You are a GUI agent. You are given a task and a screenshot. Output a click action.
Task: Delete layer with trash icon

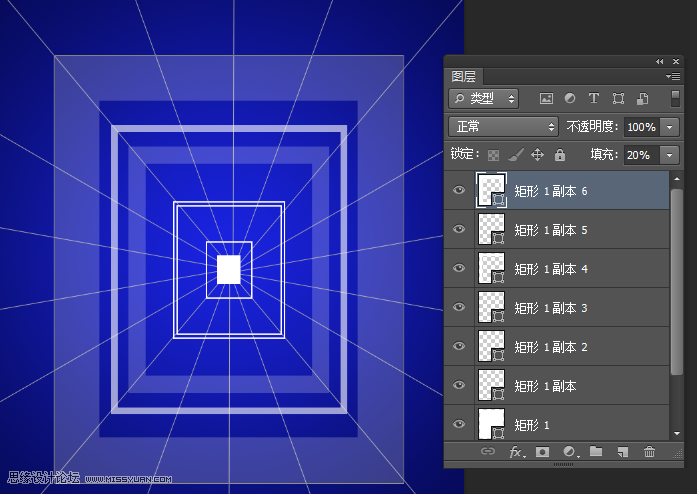pos(649,452)
